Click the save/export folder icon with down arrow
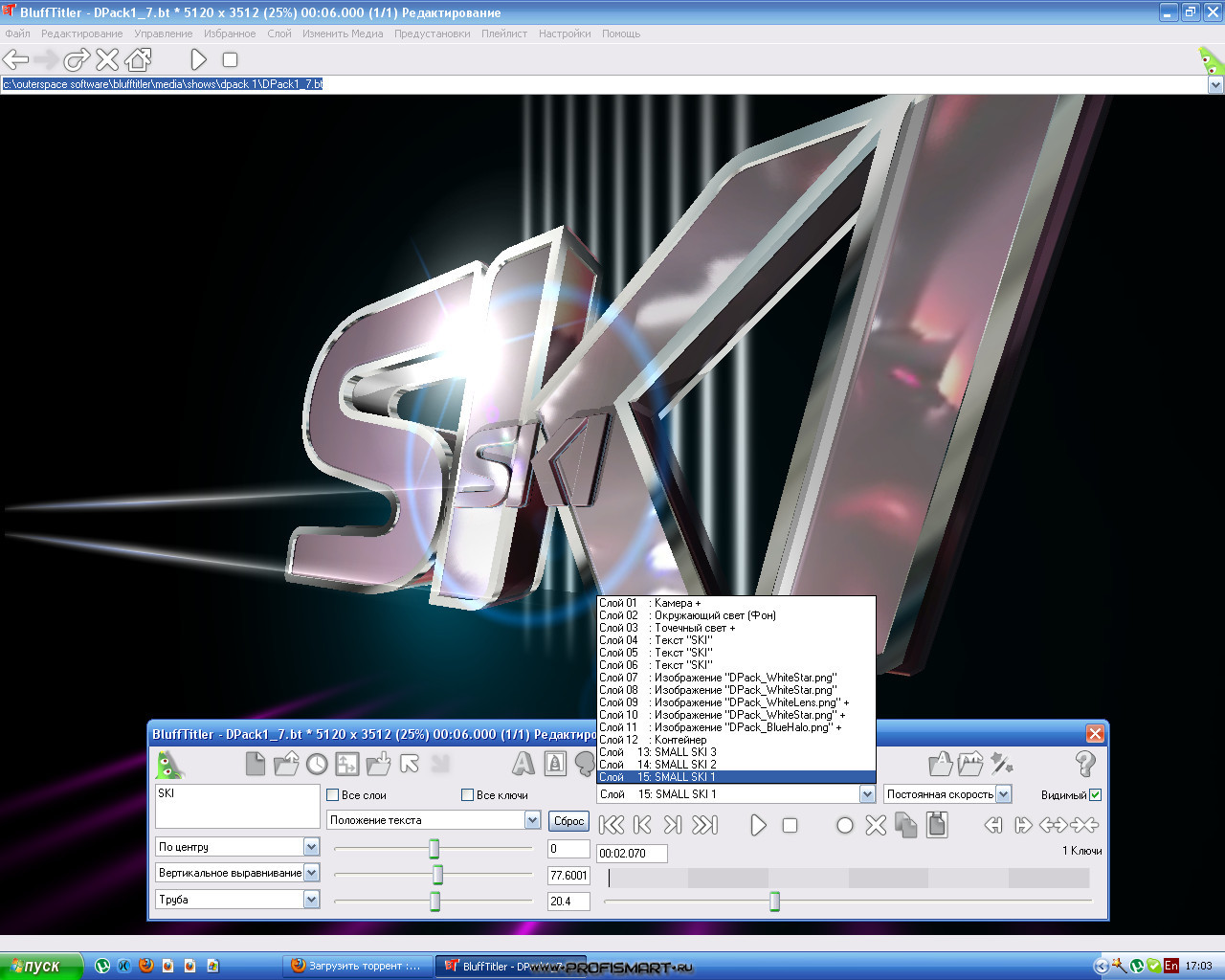This screenshot has width=1225, height=980. tap(378, 764)
